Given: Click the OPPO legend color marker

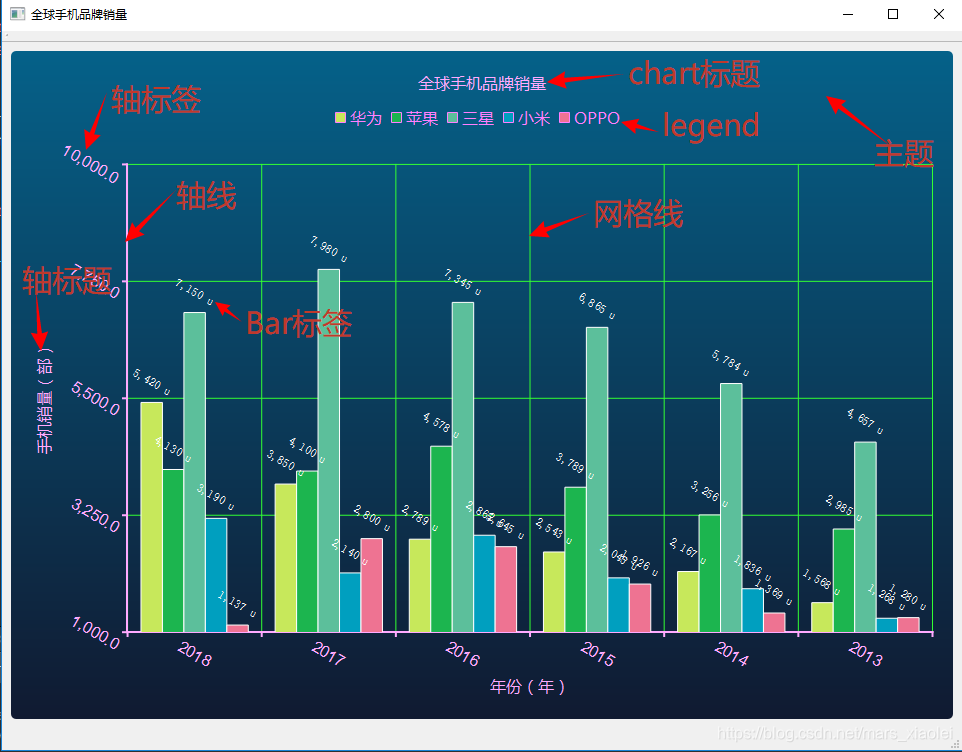Looking at the screenshot, I should 565,118.
